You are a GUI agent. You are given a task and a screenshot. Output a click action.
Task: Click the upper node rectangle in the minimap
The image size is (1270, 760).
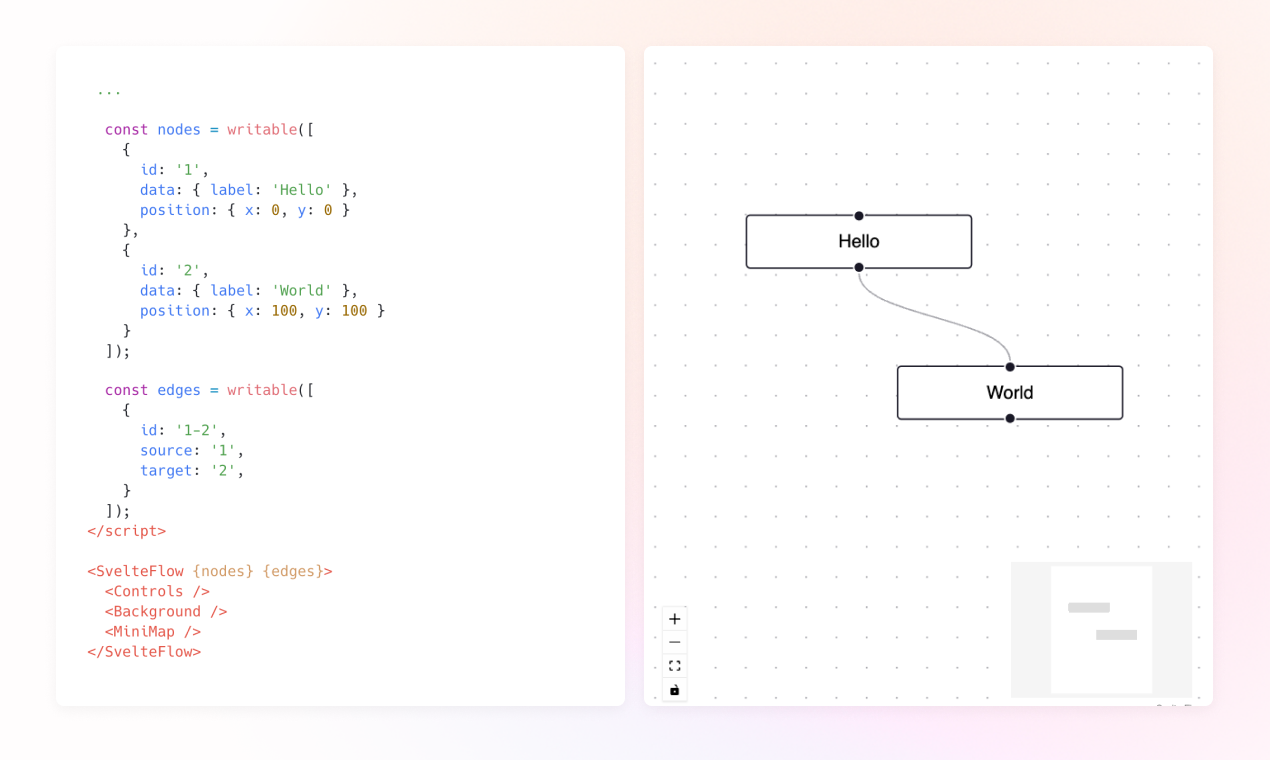click(1089, 608)
